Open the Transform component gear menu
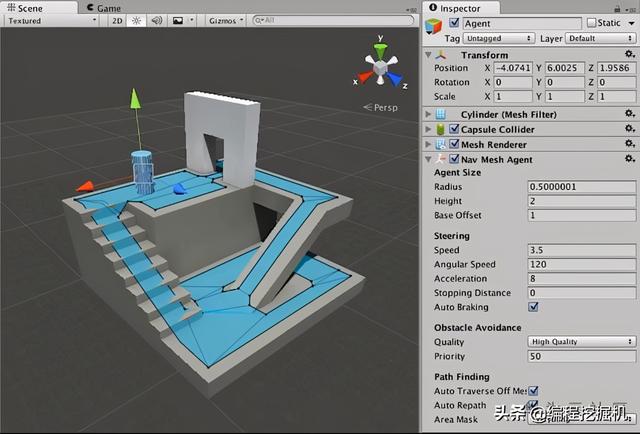The image size is (640, 434). [629, 54]
